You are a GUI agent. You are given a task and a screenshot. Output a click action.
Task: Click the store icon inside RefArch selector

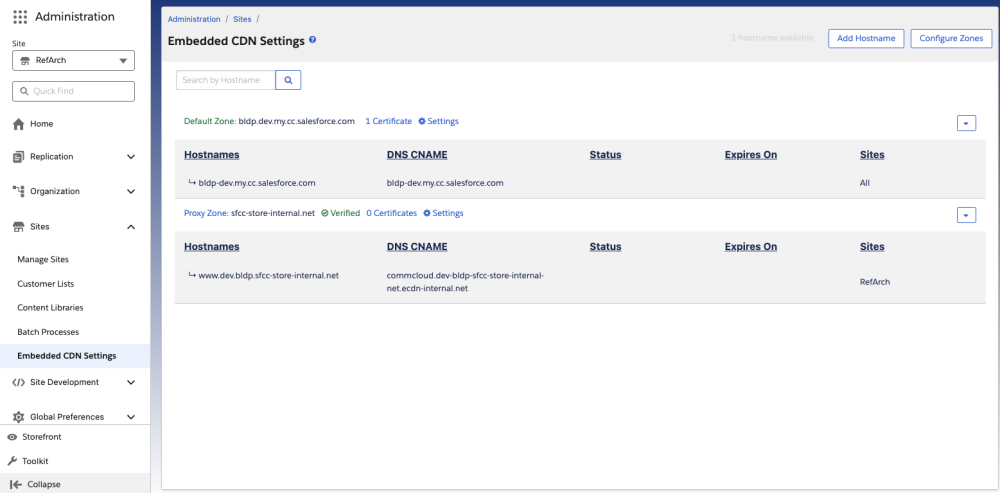pos(26,61)
